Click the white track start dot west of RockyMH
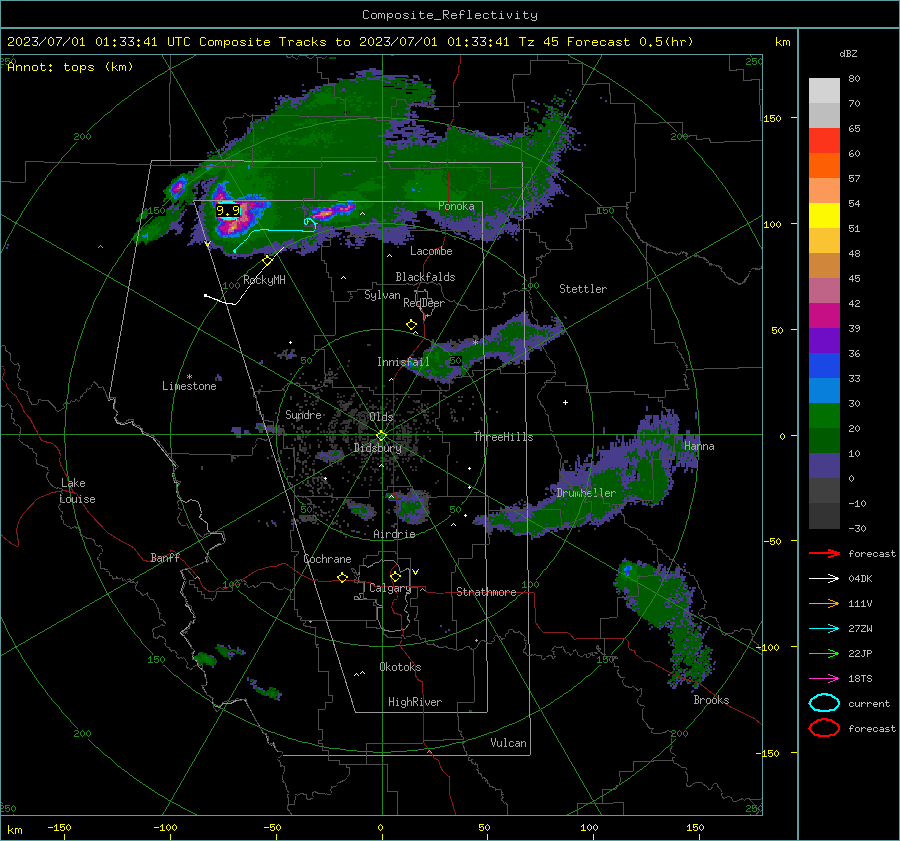The width and height of the screenshot is (900, 841). click(205, 296)
